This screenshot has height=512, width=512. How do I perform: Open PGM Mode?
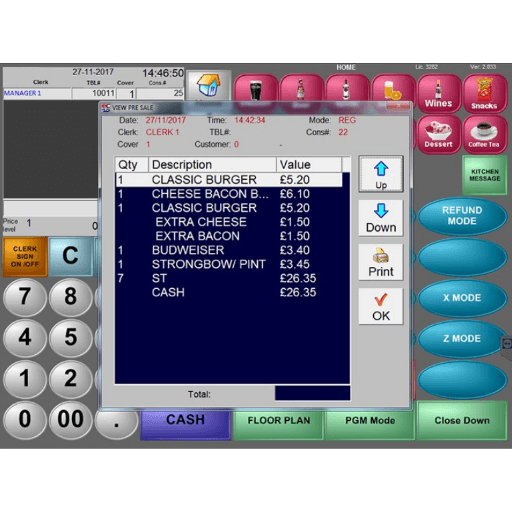370,425
